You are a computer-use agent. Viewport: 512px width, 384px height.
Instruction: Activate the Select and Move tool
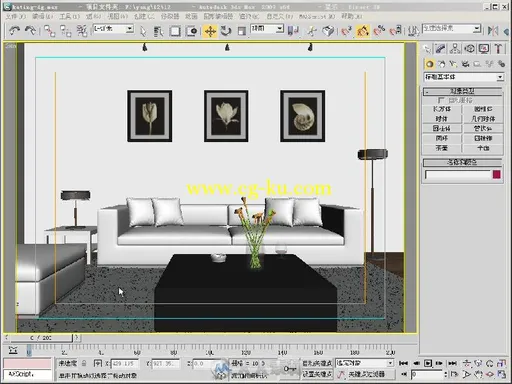210,31
